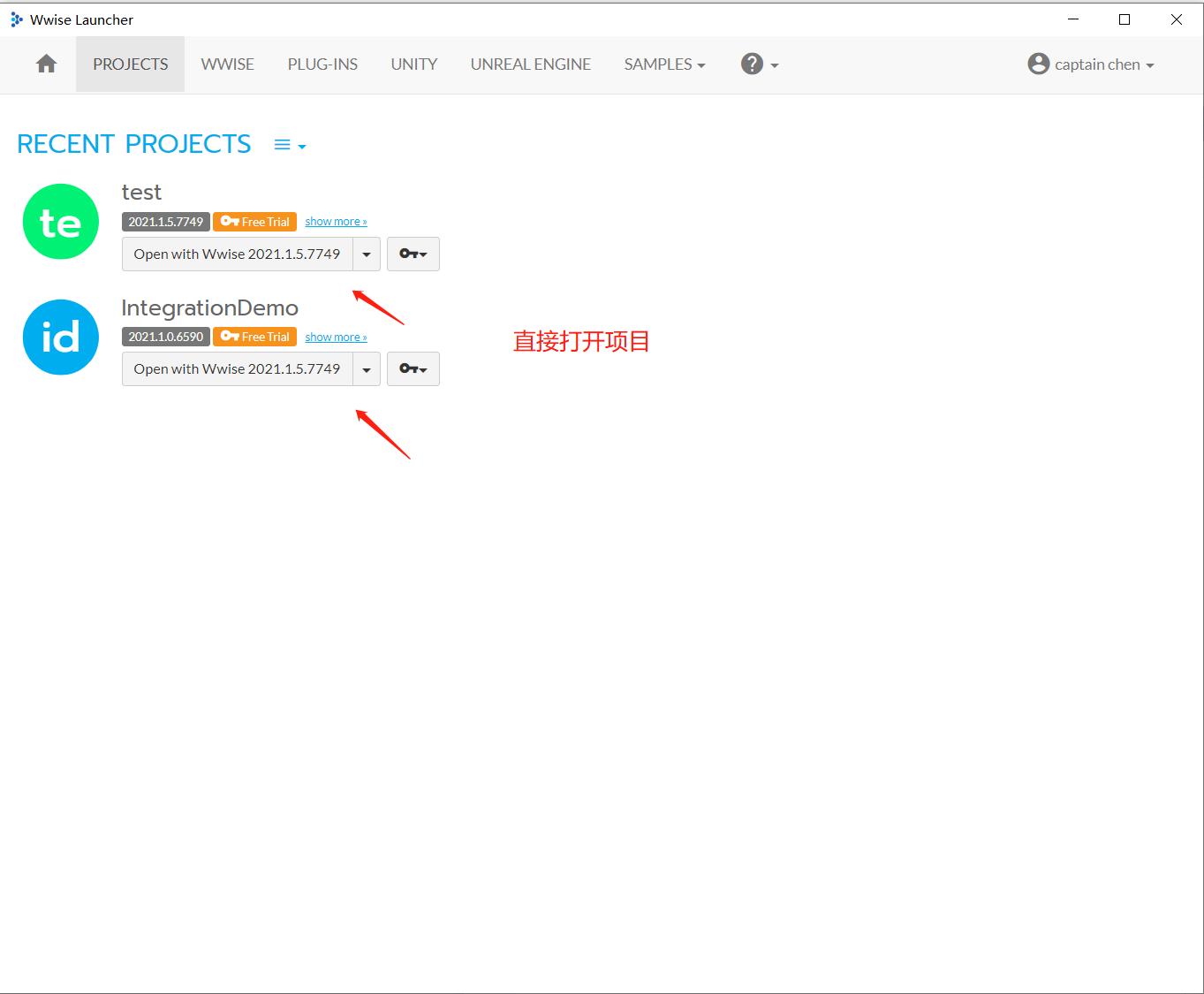Click the 2021.1.5.7749 version badge for test
Viewport: 1204px width, 994px height.
166,222
